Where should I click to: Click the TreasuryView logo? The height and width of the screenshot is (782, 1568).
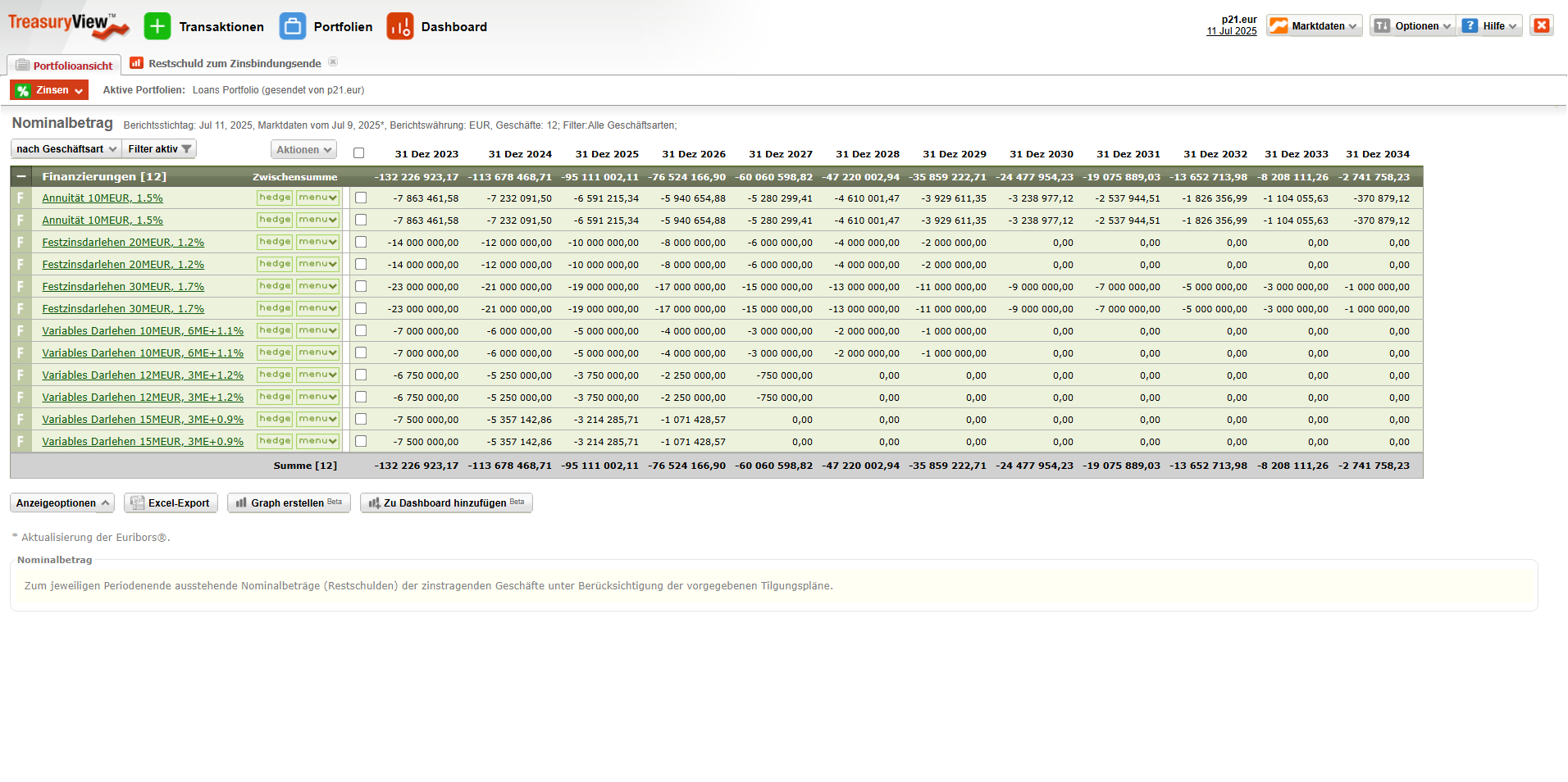pyautogui.click(x=68, y=25)
